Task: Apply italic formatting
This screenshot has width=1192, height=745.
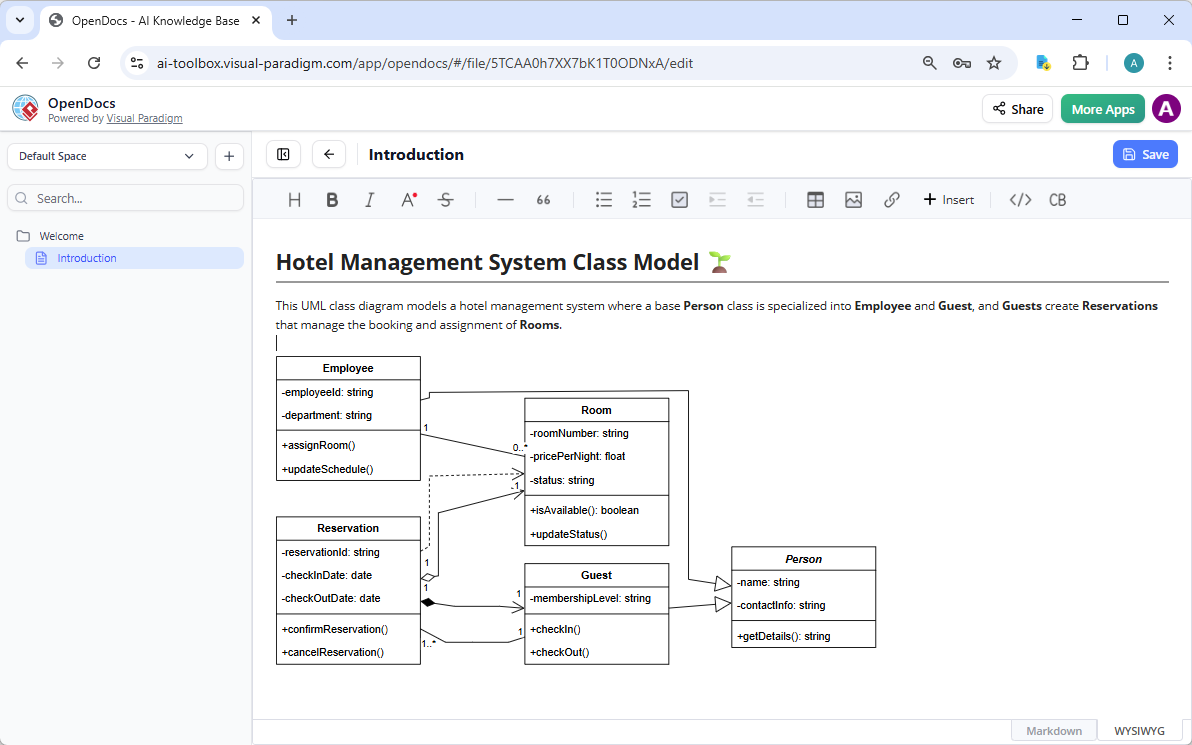Action: coord(369,199)
